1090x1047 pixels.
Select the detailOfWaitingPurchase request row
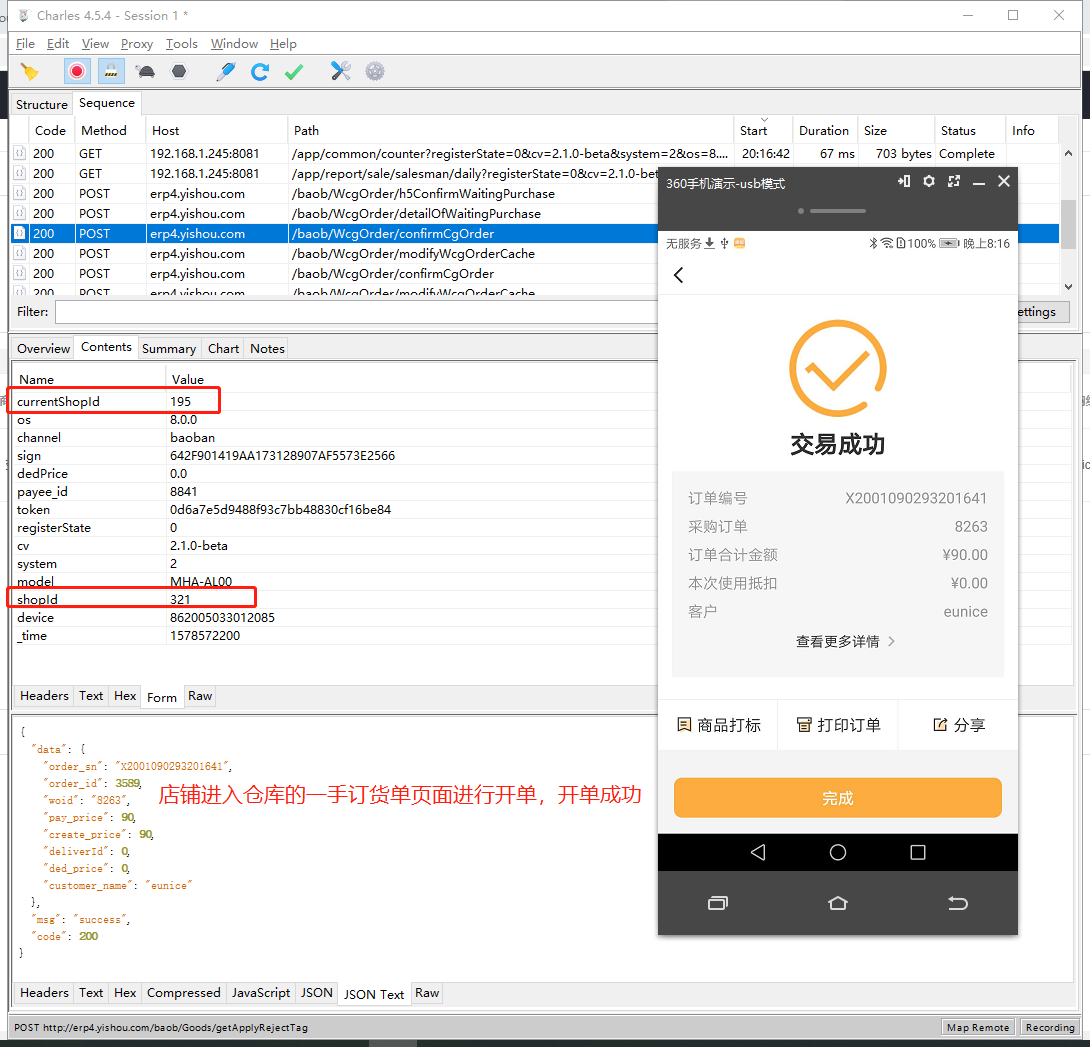click(x=334, y=214)
